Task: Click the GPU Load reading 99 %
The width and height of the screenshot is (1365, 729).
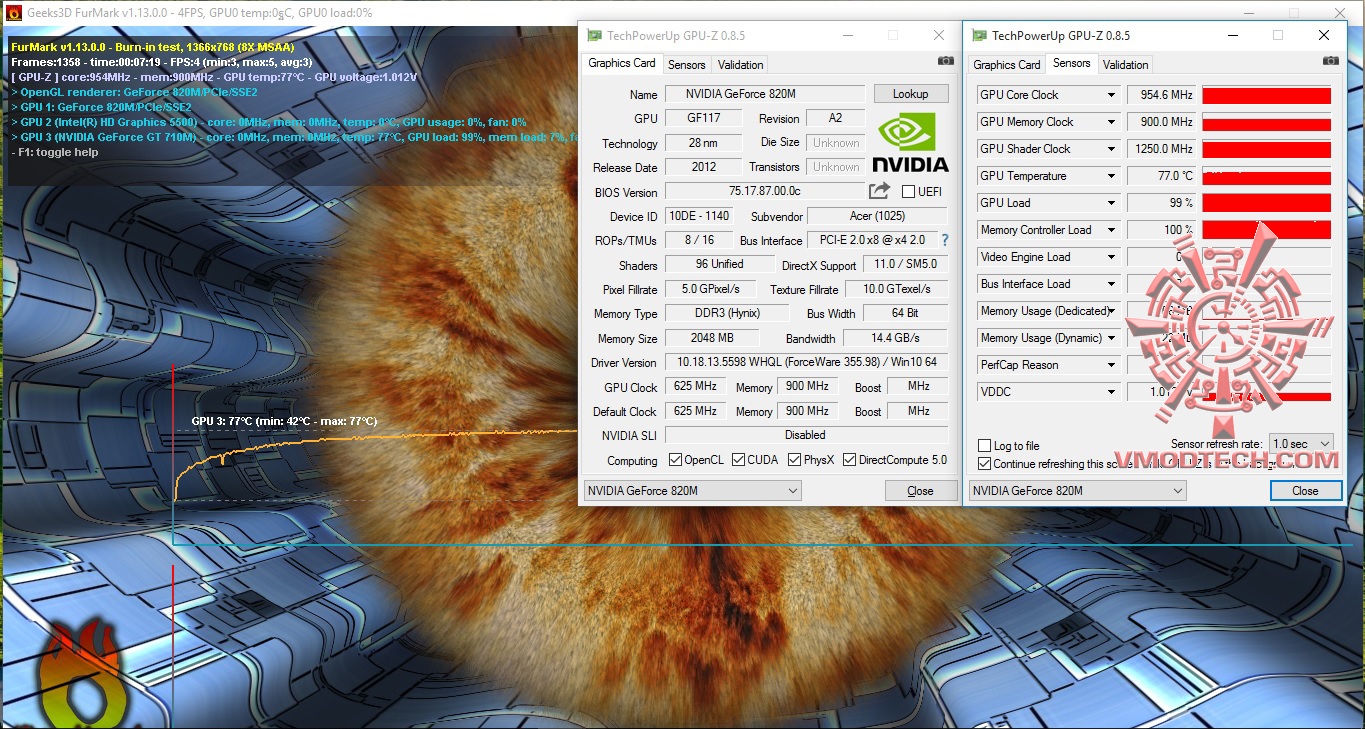Action: pos(1161,203)
